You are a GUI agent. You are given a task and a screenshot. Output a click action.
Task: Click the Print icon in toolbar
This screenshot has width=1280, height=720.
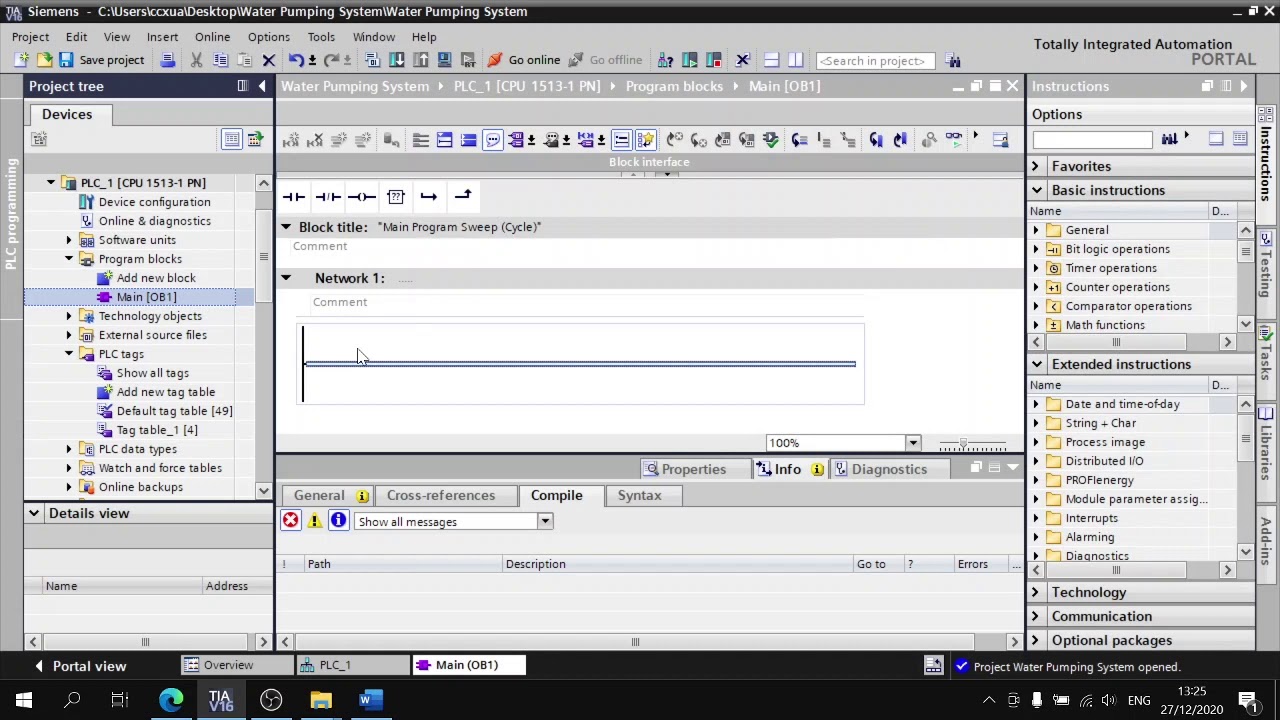168,60
